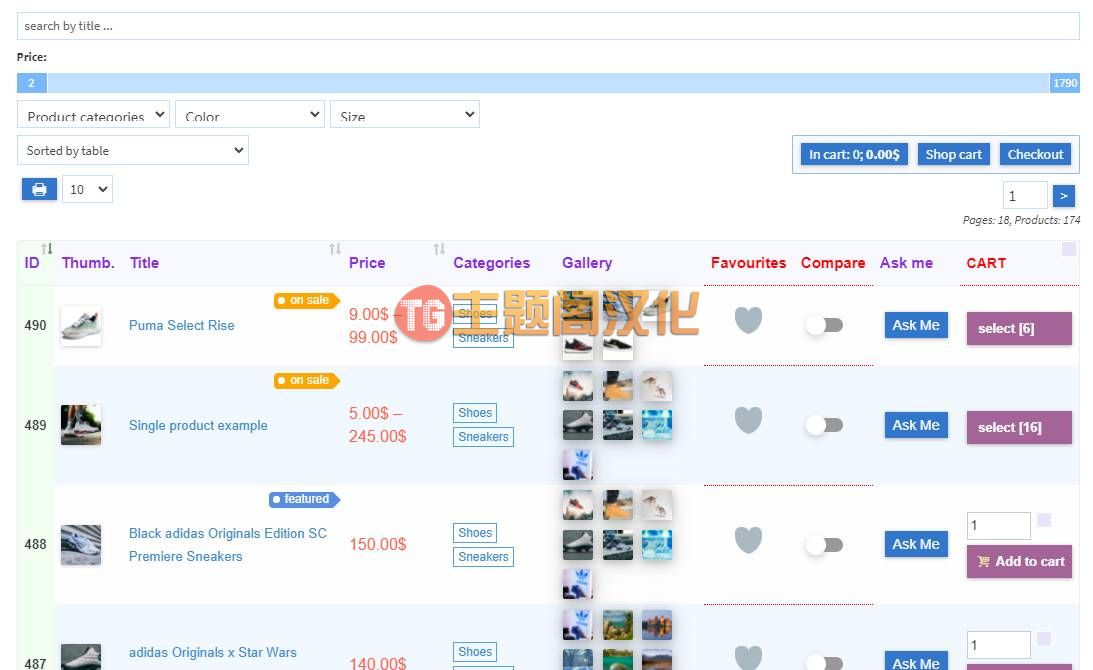Viewport: 1093px width, 670px height.
Task: Click the page number input field
Action: (x=1025, y=196)
